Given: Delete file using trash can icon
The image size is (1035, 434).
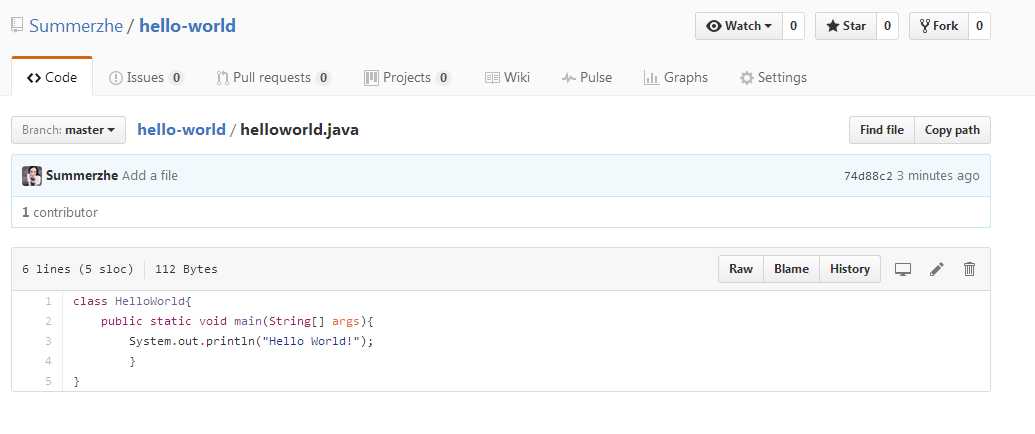Looking at the screenshot, I should pos(969,269).
